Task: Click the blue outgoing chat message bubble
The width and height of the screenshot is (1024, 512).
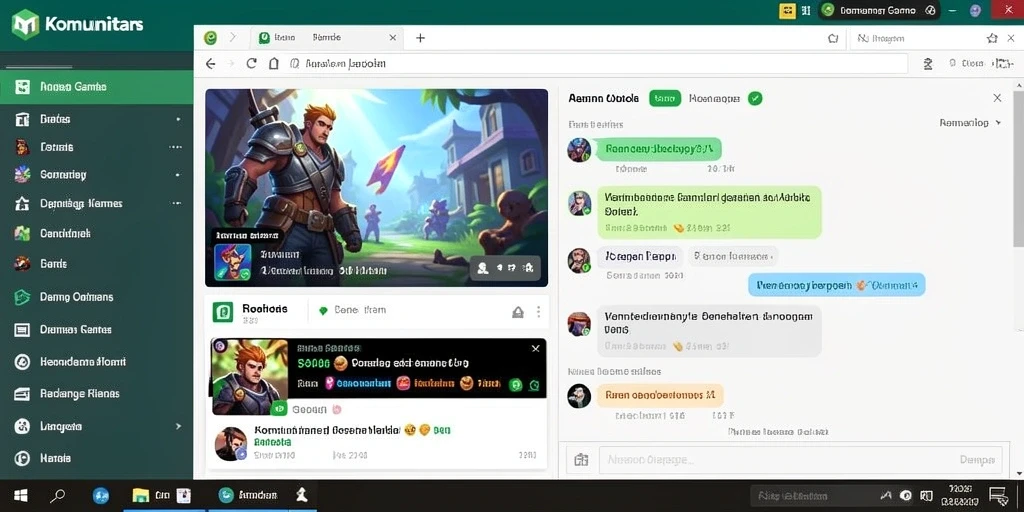Action: [x=837, y=285]
